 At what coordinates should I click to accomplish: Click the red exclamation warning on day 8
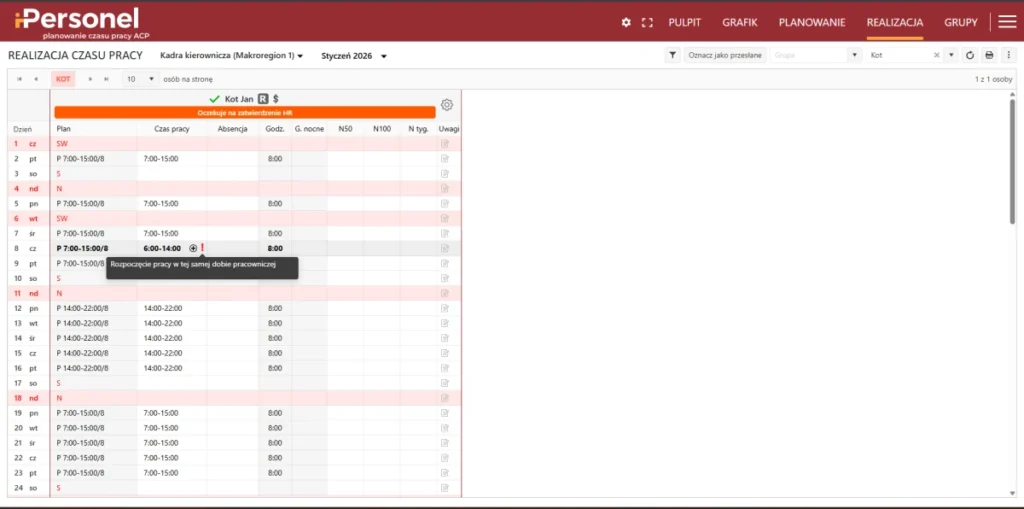pos(202,248)
